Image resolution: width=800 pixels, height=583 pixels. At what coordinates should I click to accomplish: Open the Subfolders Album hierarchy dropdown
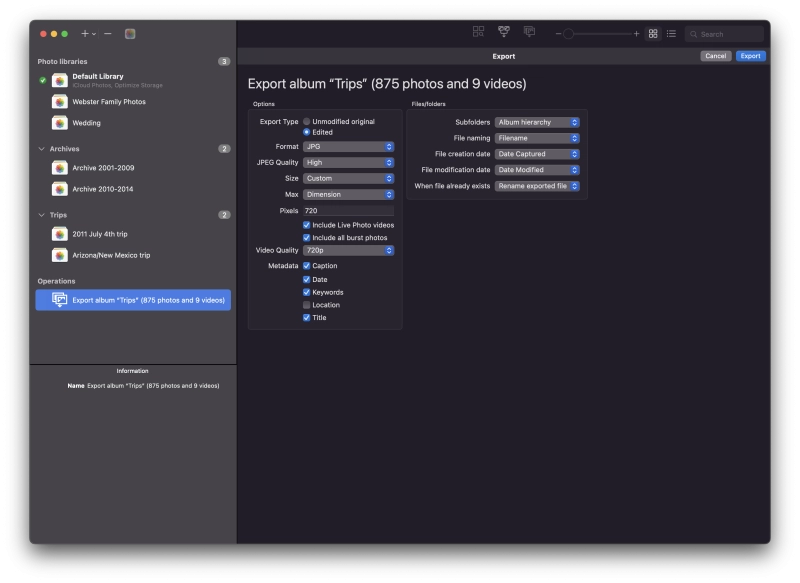click(x=537, y=122)
